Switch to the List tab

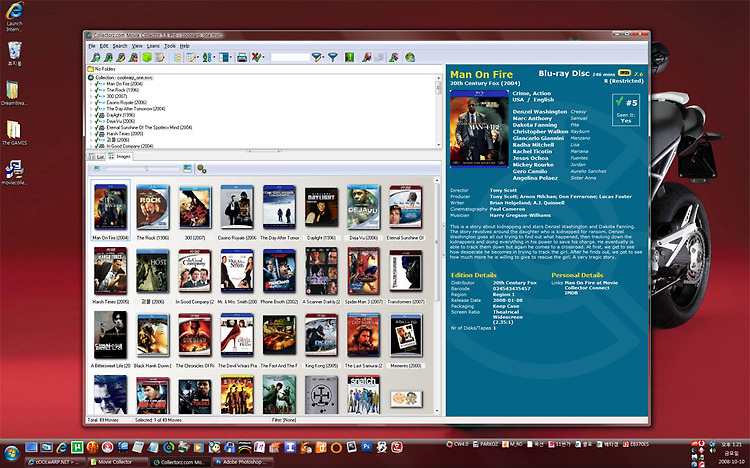(x=97, y=156)
